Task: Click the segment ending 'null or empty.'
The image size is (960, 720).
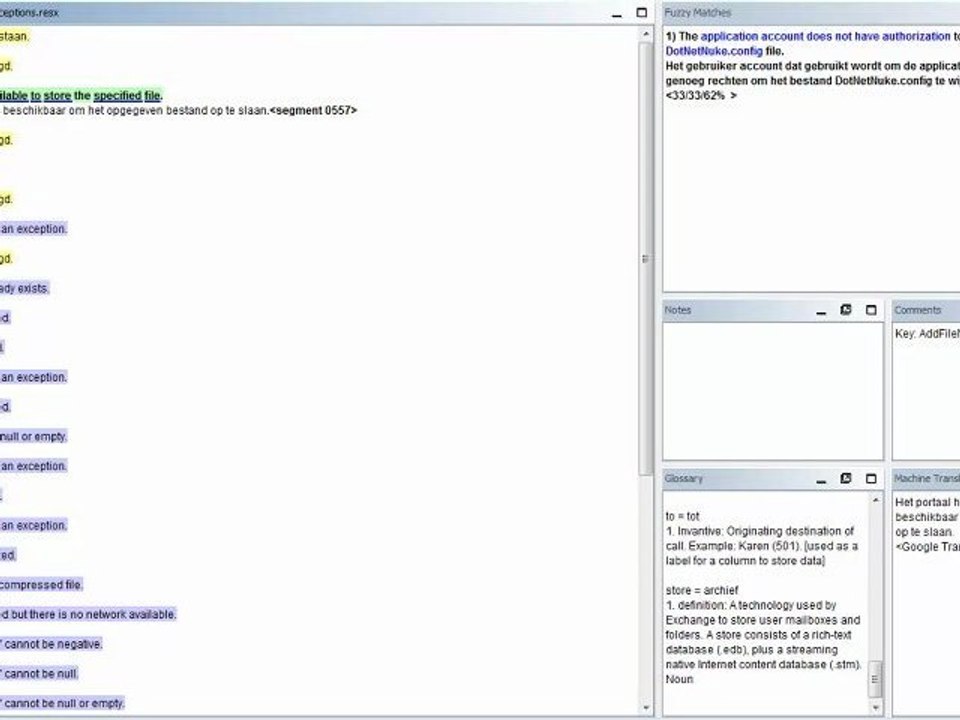Action: pyautogui.click(x=33, y=437)
